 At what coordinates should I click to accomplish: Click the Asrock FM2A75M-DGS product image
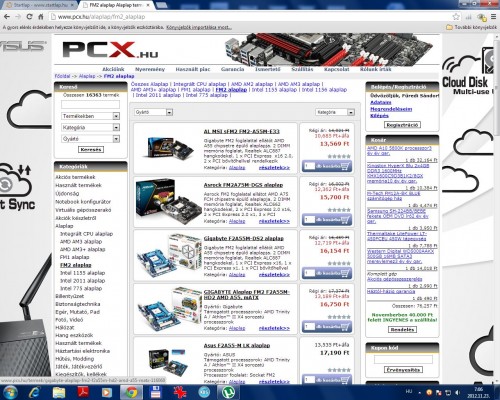168,201
